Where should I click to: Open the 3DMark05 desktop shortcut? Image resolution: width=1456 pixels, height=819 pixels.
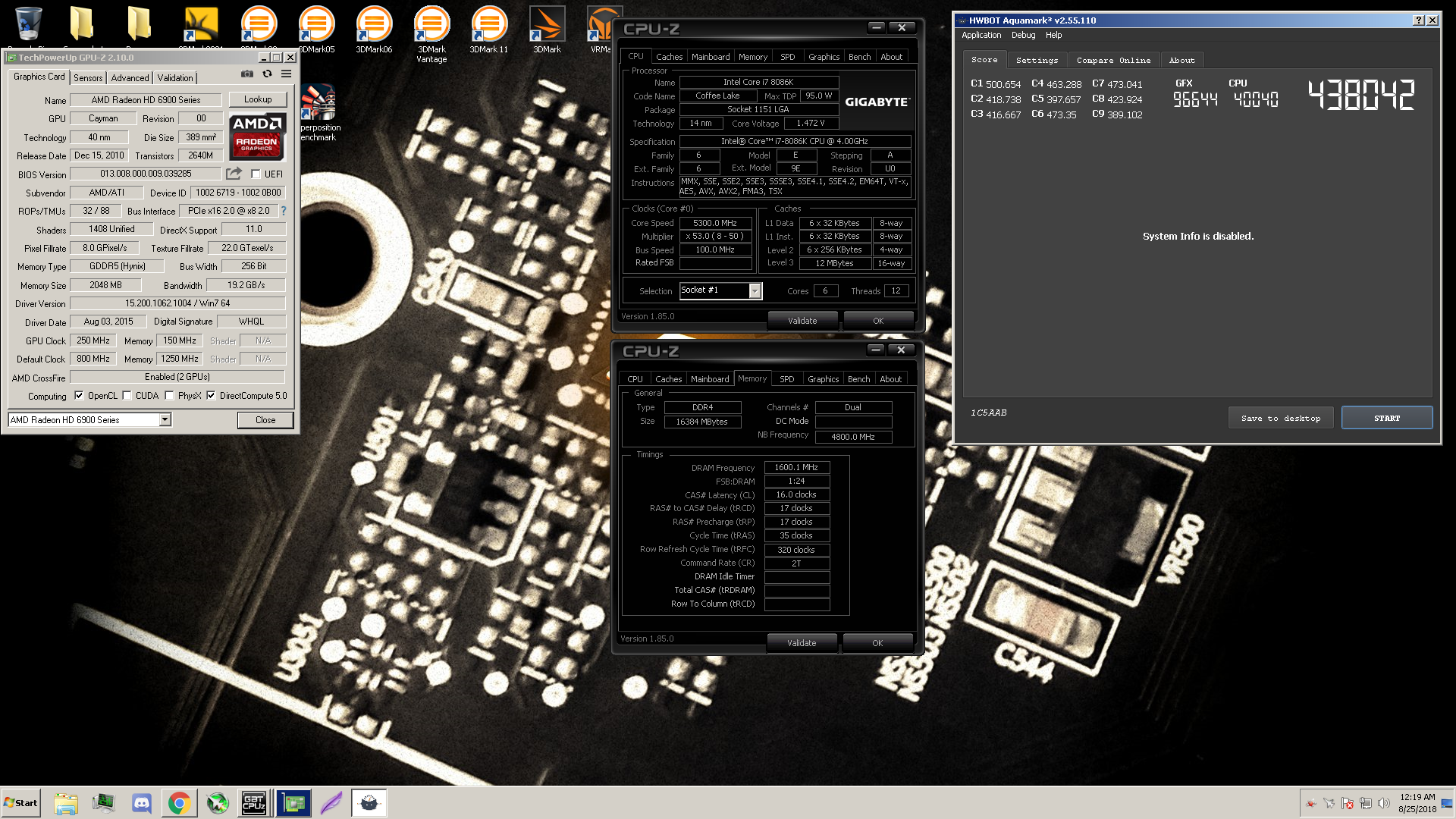point(316,30)
